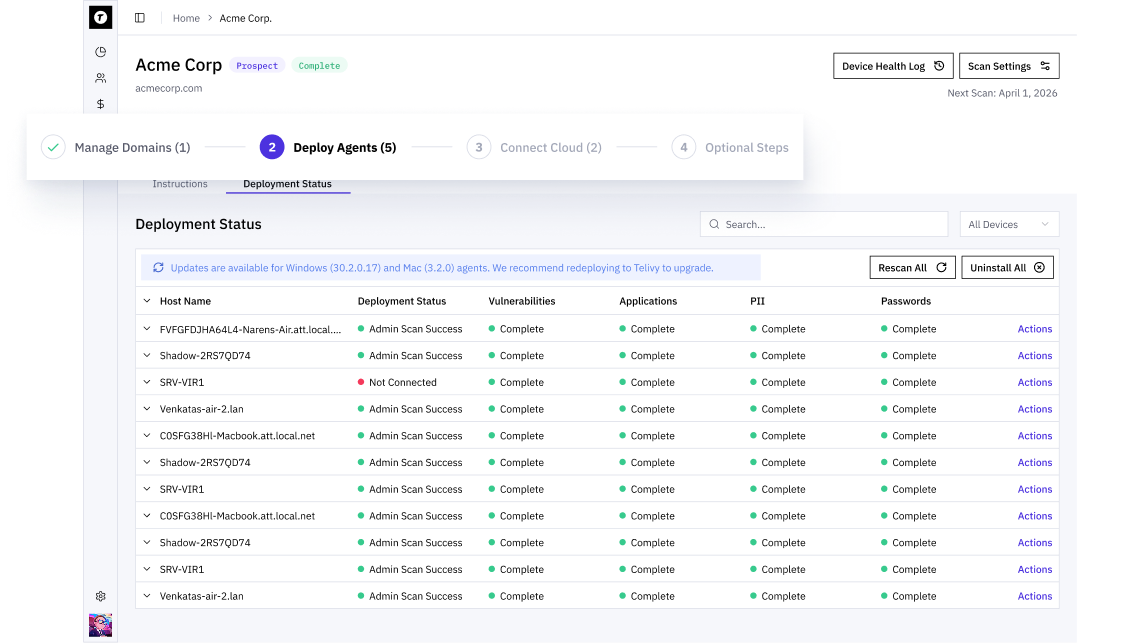This screenshot has height=643, width=1127.
Task: Click the Telivy logo icon in sidebar
Action: point(100,18)
